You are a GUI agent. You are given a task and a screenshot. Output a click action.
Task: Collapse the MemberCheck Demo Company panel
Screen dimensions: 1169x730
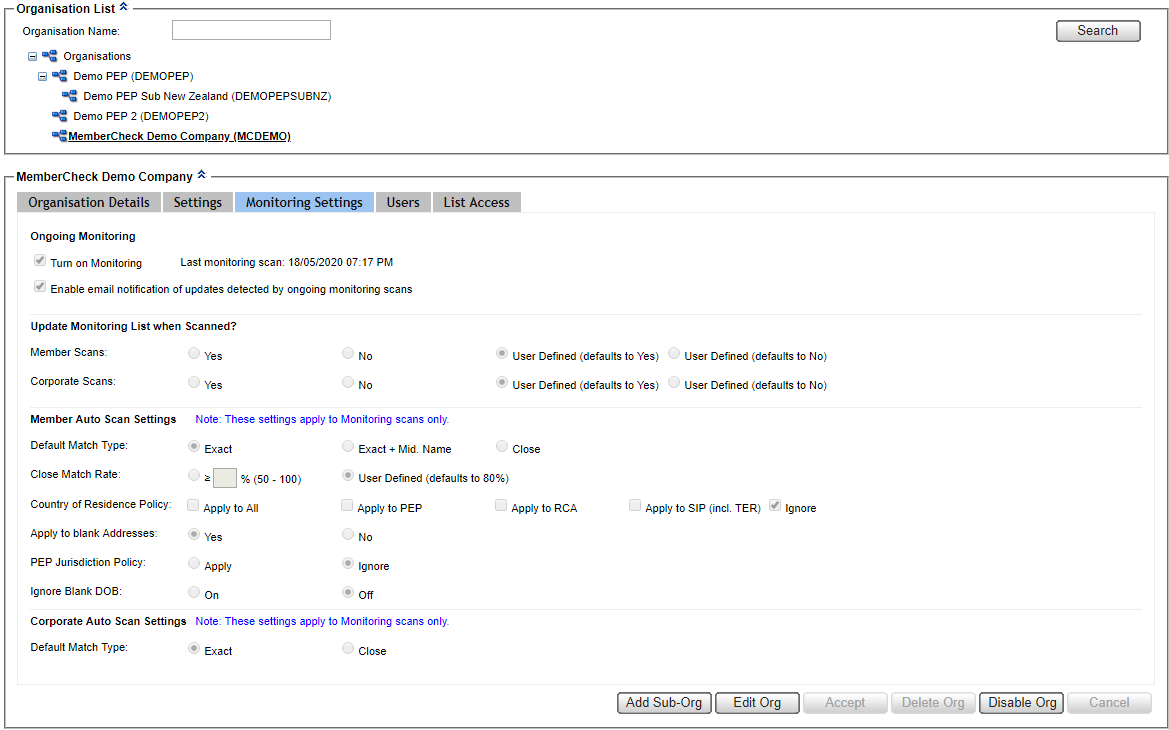coord(201,176)
